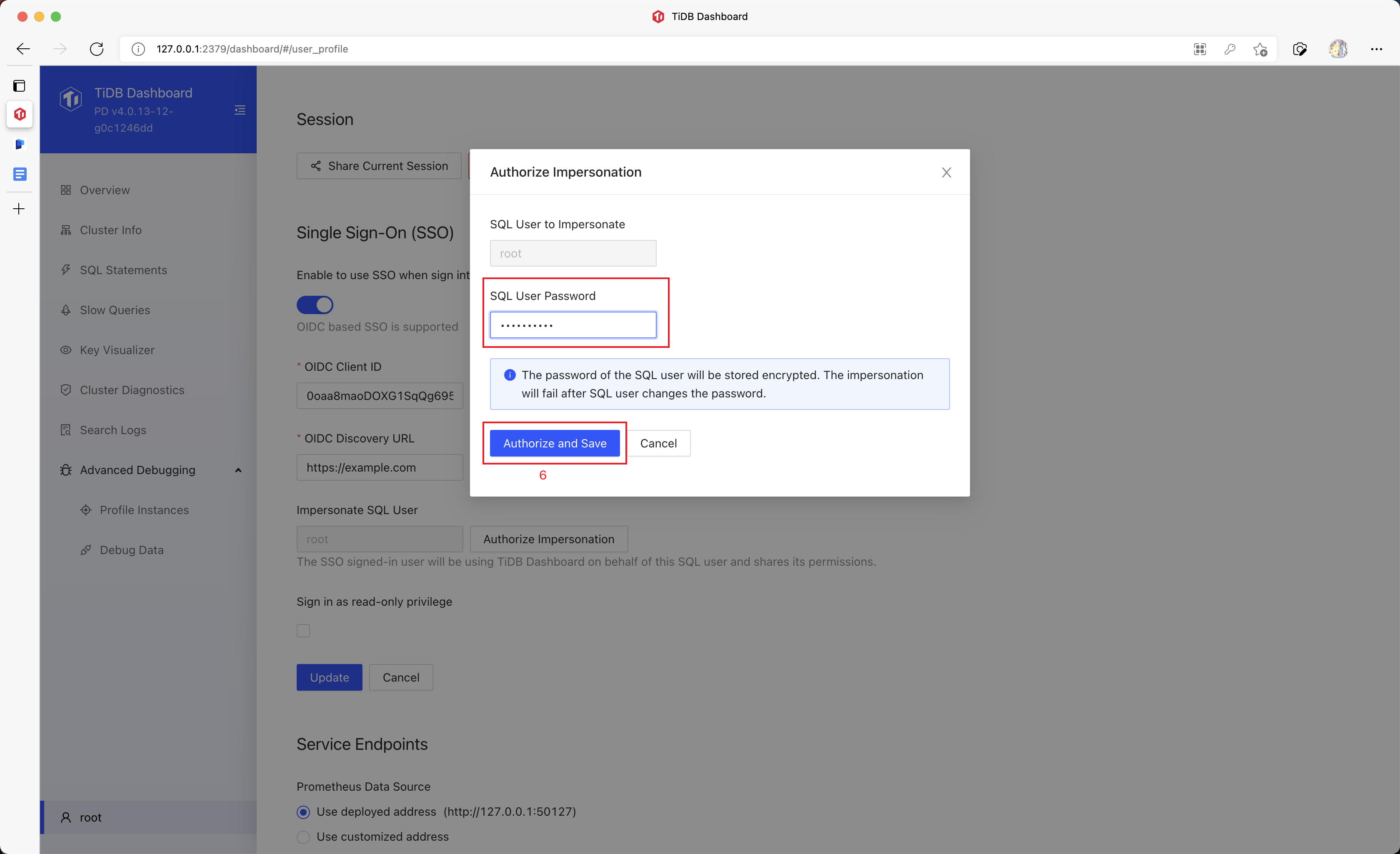Click the SQL User Password field
This screenshot has width=1400, height=854.
(573, 325)
